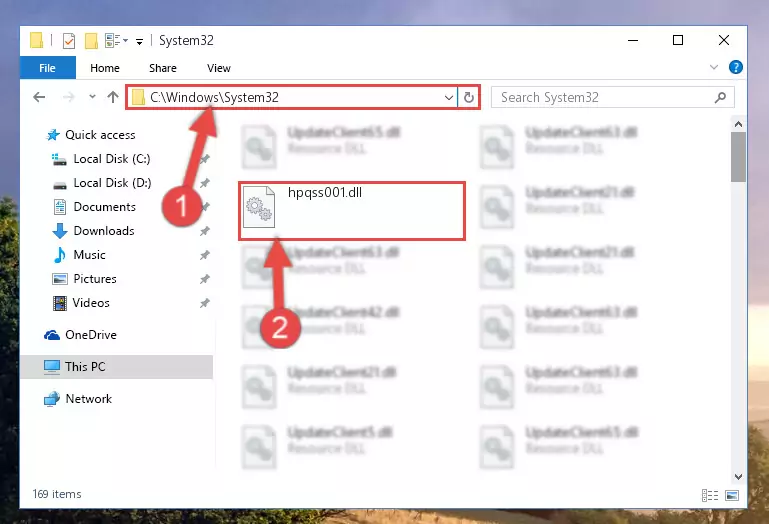Open Local Disk (C:) in the sidebar

(x=111, y=158)
